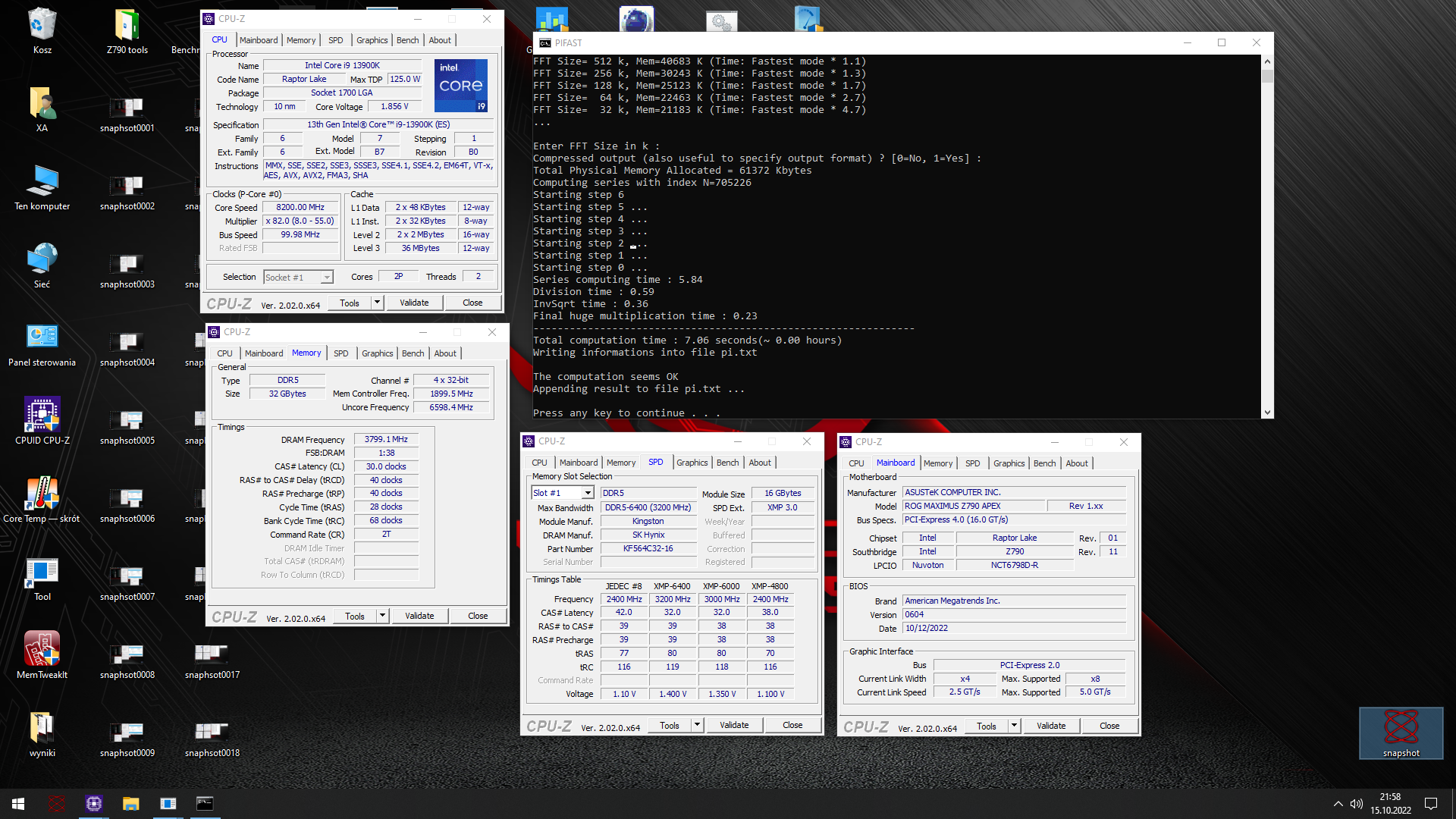Open the notification center icon
This screenshot has width=1456, height=819.
coord(1431,804)
